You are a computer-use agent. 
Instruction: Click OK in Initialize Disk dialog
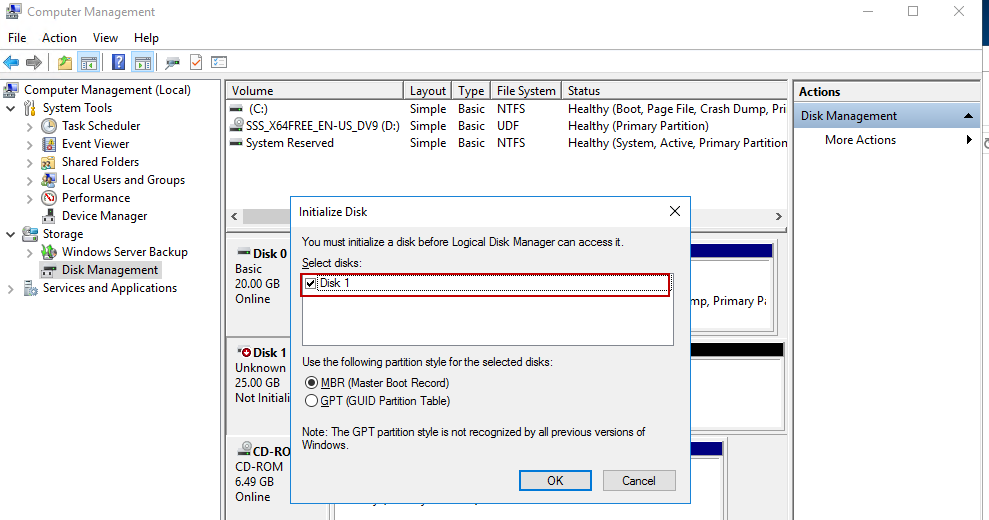pyautogui.click(x=555, y=481)
